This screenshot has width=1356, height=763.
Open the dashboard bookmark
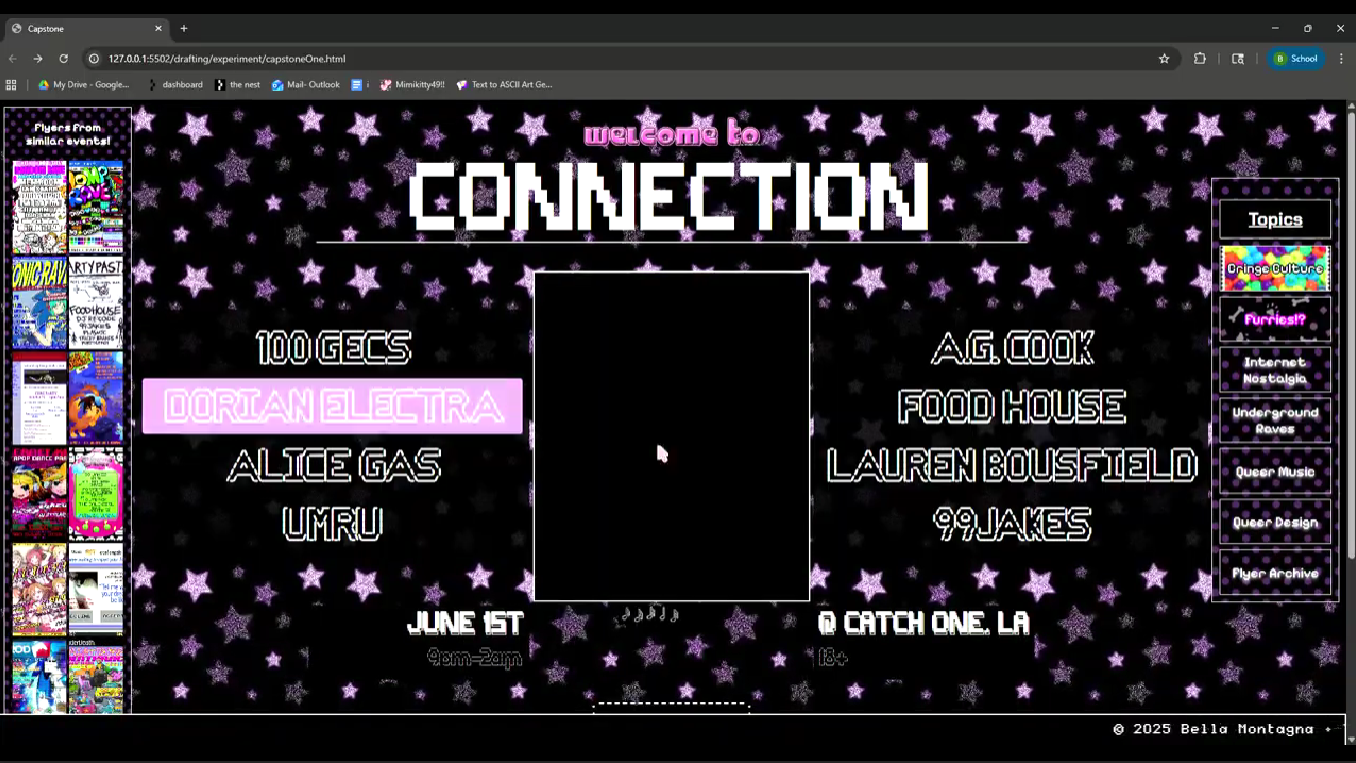click(x=175, y=85)
